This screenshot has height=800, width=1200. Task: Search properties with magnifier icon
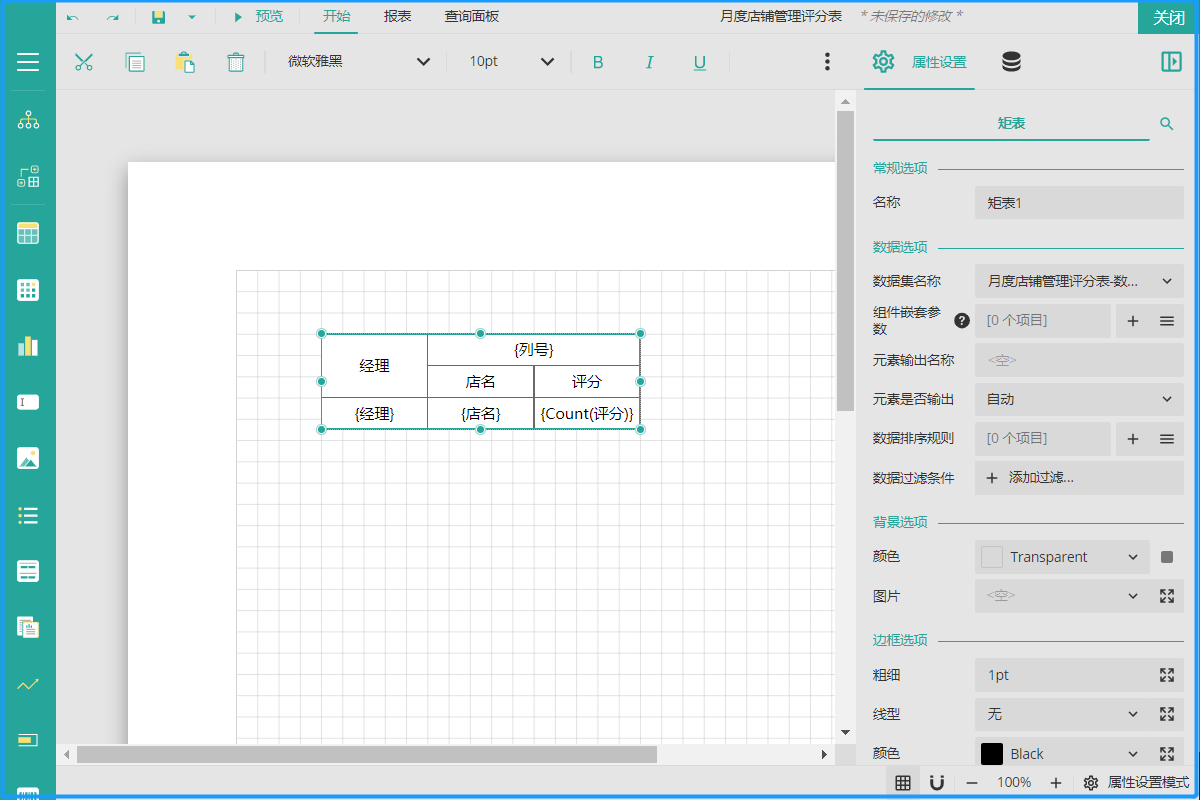pyautogui.click(x=1166, y=124)
